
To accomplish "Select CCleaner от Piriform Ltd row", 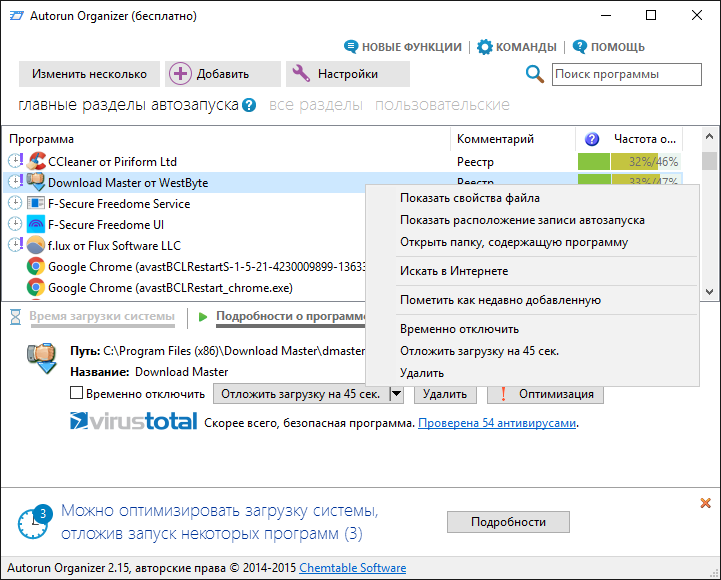I will click(343, 161).
